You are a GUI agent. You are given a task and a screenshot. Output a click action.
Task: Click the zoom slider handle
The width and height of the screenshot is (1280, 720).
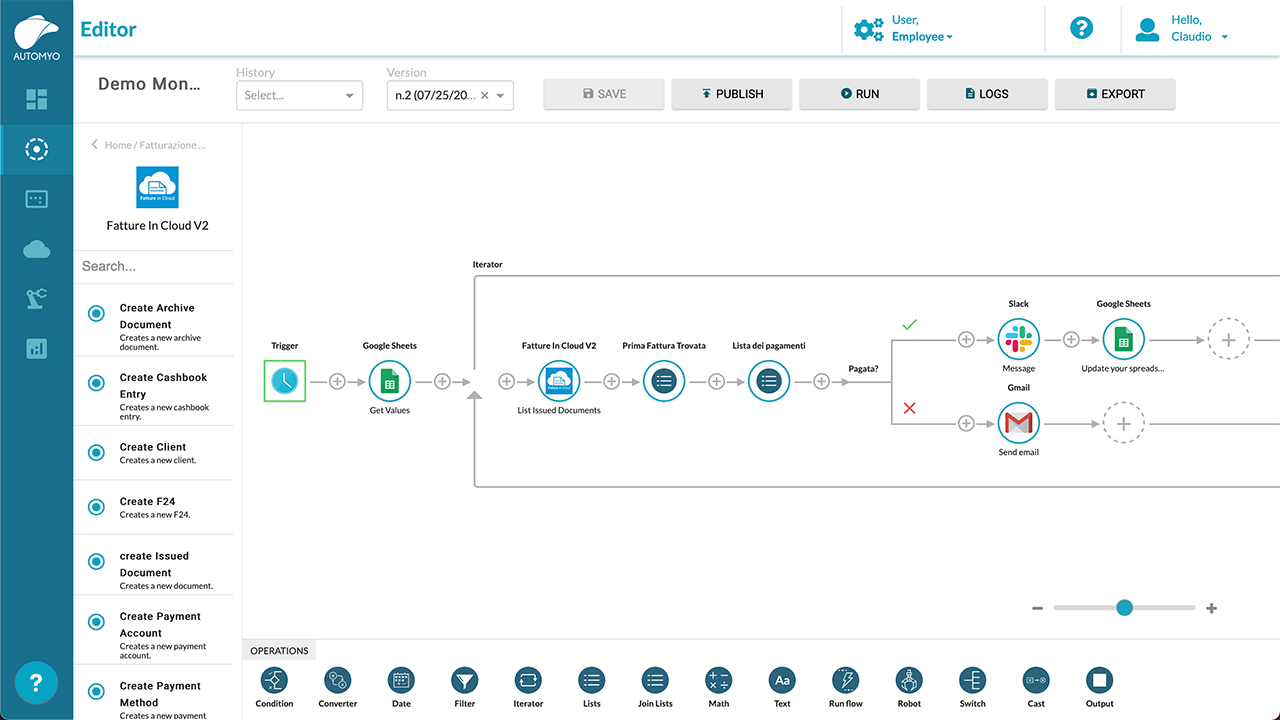click(x=1124, y=607)
